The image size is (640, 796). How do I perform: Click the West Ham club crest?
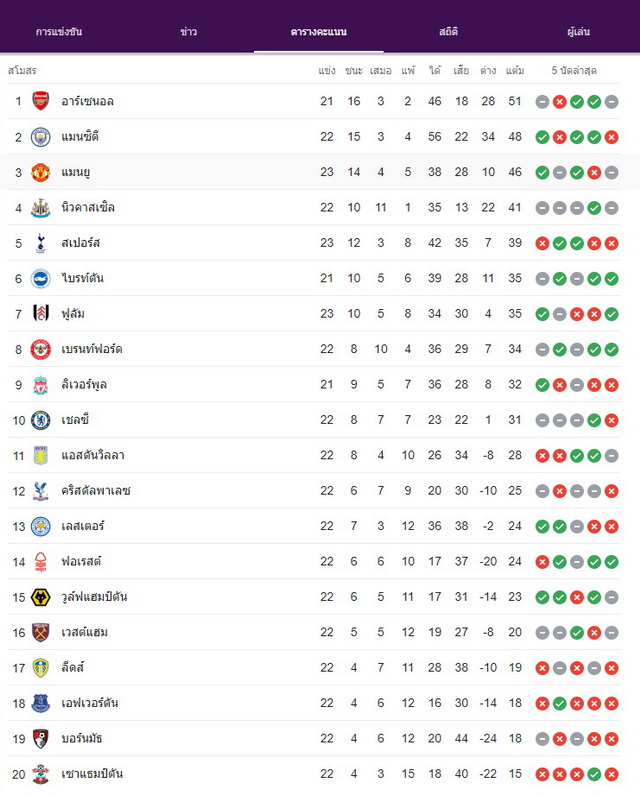coord(41,633)
